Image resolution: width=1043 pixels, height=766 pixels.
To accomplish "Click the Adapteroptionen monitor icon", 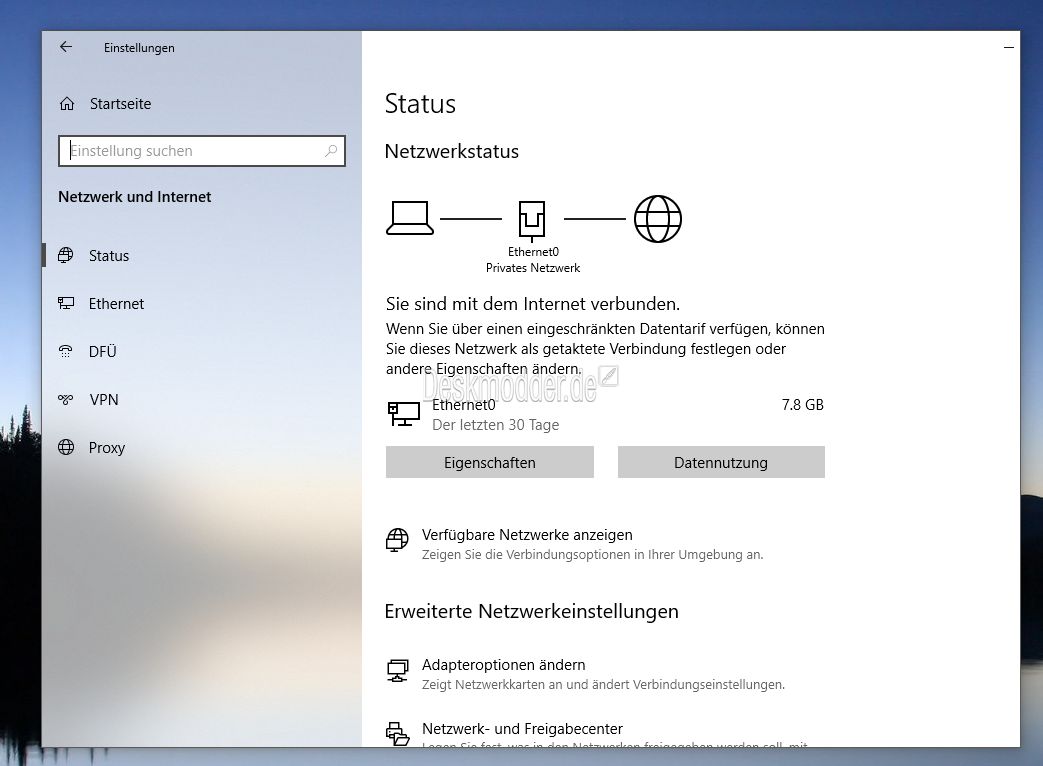I will pyautogui.click(x=398, y=670).
